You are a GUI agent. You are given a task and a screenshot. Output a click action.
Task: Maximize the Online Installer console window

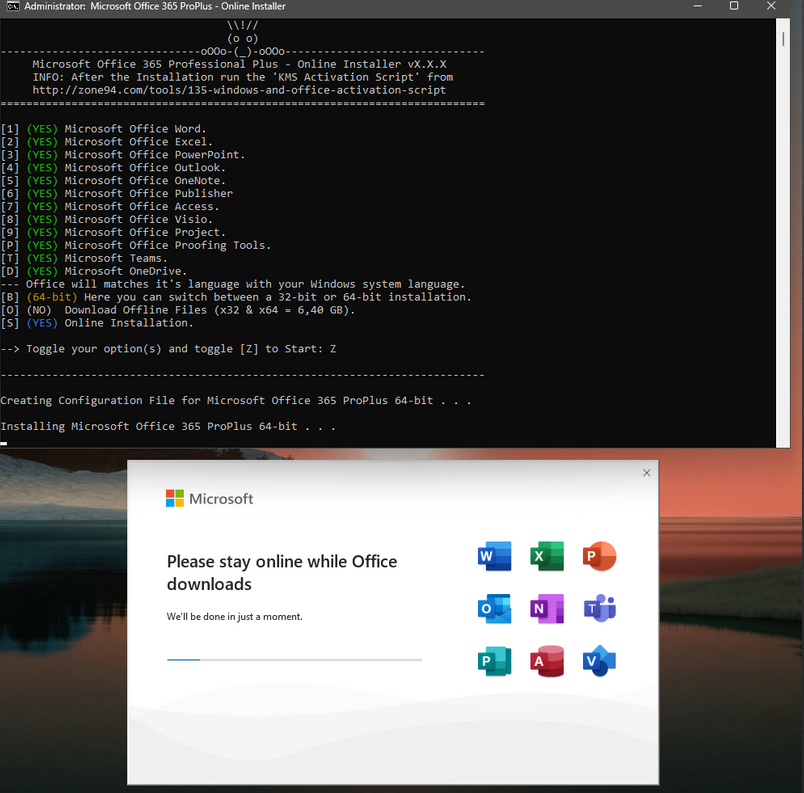[x=733, y=7]
